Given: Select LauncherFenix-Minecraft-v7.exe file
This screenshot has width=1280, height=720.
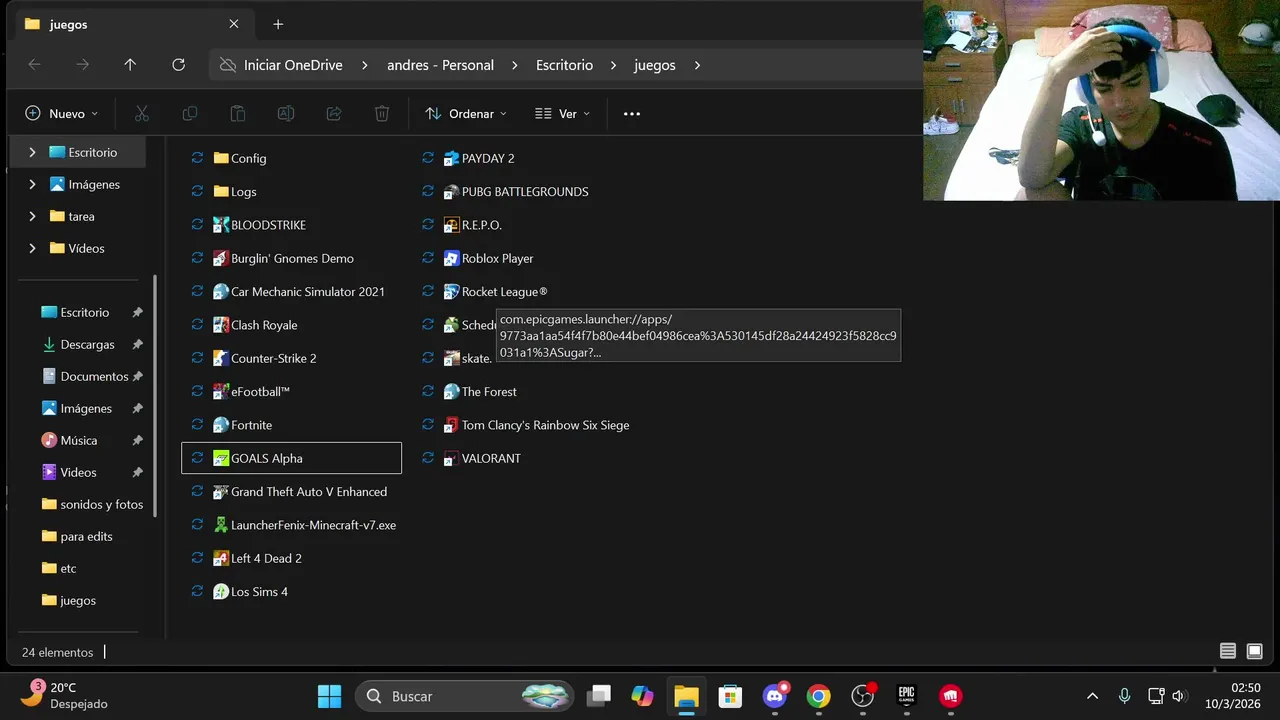Looking at the screenshot, I should (x=305, y=525).
